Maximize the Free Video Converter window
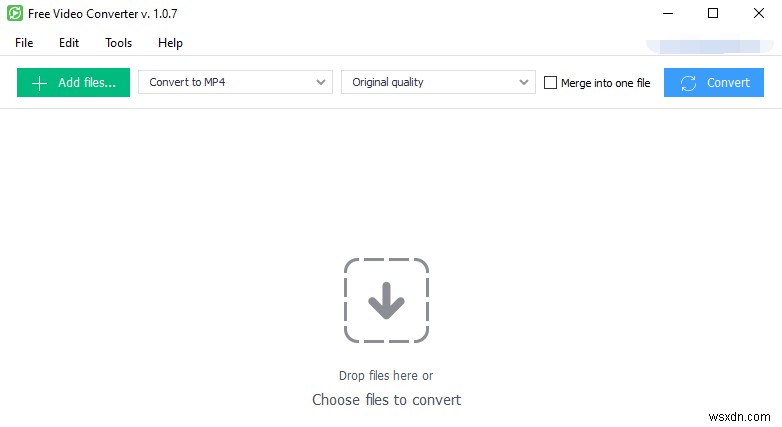 click(712, 13)
